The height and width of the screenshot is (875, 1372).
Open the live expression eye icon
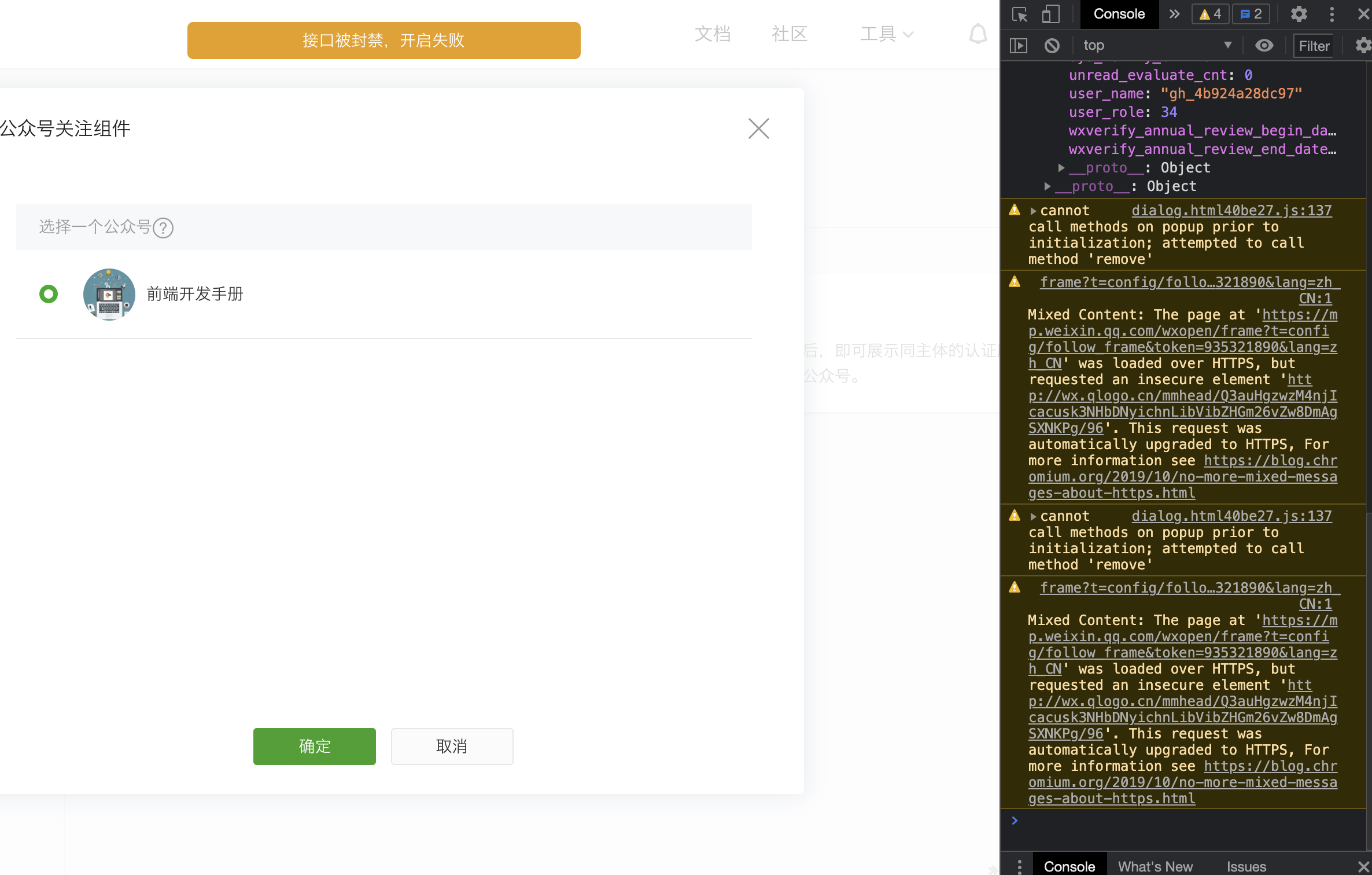[x=1264, y=45]
